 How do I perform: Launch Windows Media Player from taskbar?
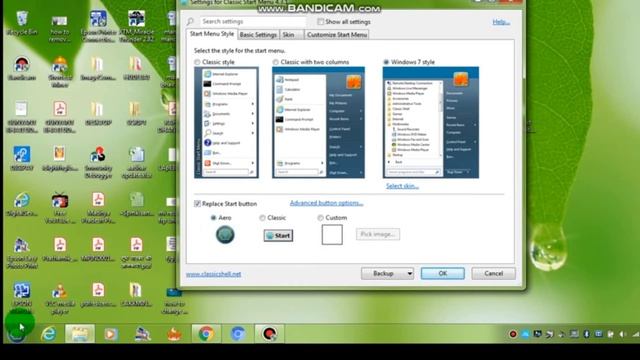pyautogui.click(x=111, y=334)
